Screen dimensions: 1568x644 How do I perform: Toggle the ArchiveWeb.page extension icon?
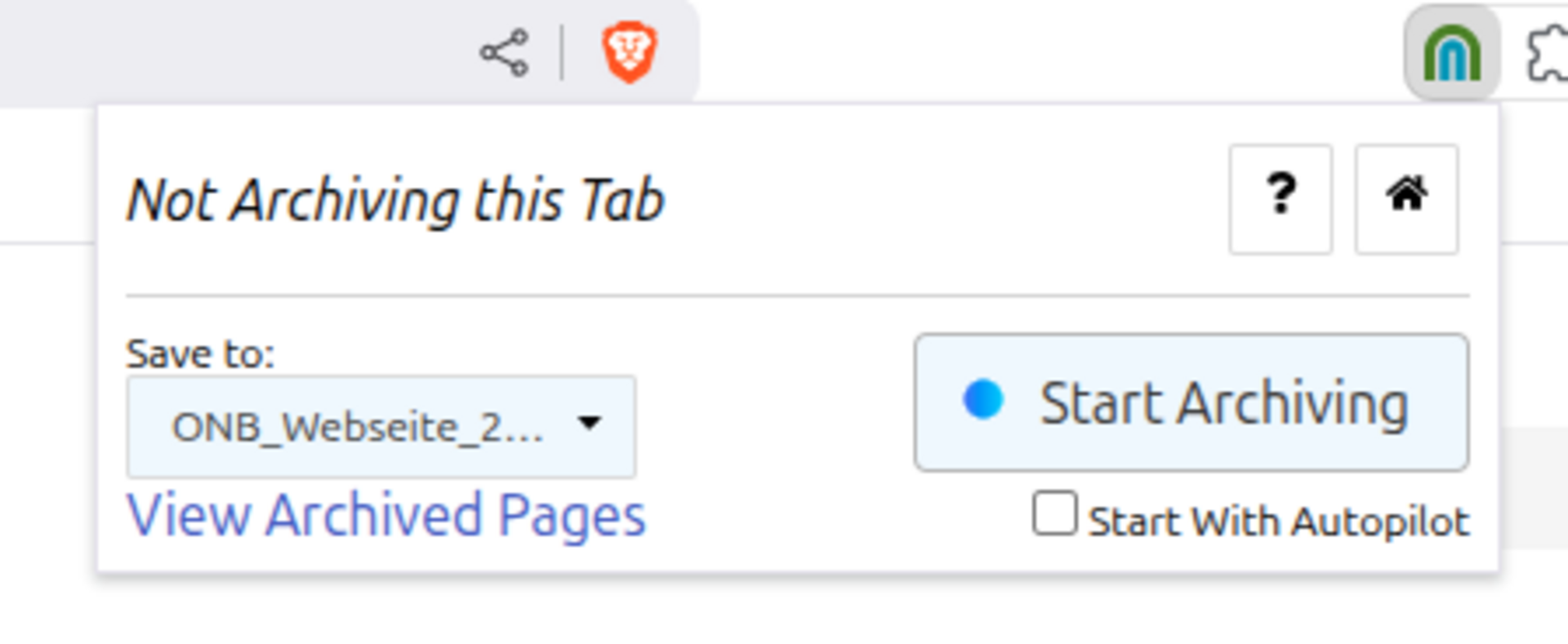pyautogui.click(x=1451, y=53)
